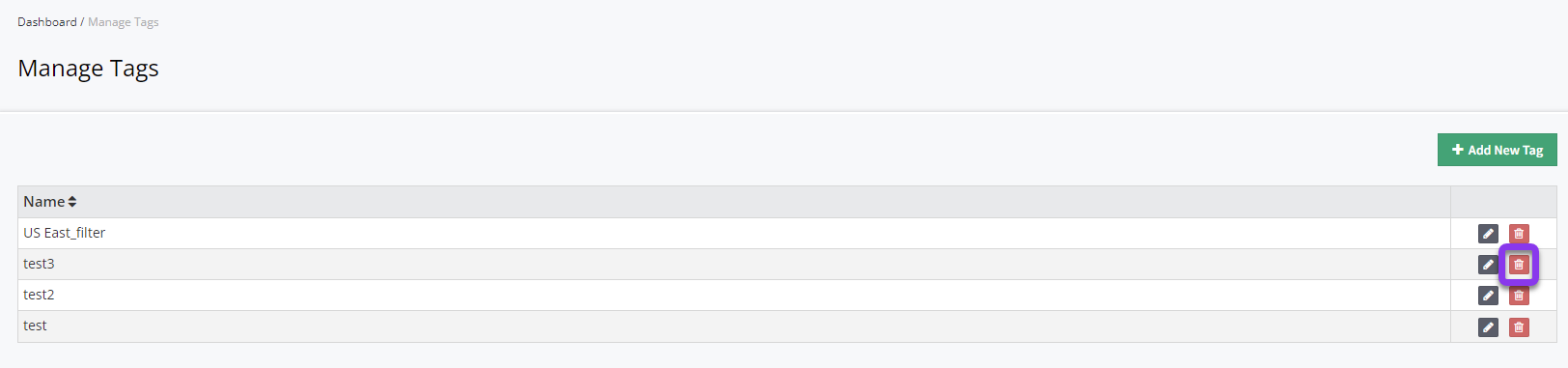This screenshot has width=1568, height=368.
Task: Edit the US East_filter tag
Action: (1488, 234)
